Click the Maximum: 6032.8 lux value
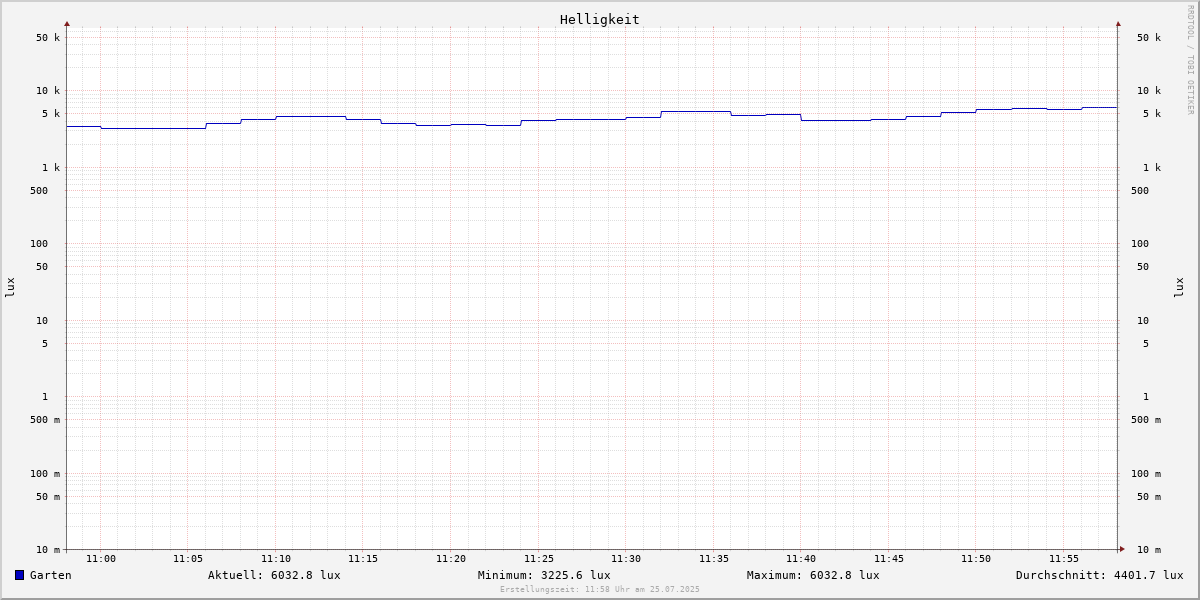The image size is (1200, 600). [813, 575]
